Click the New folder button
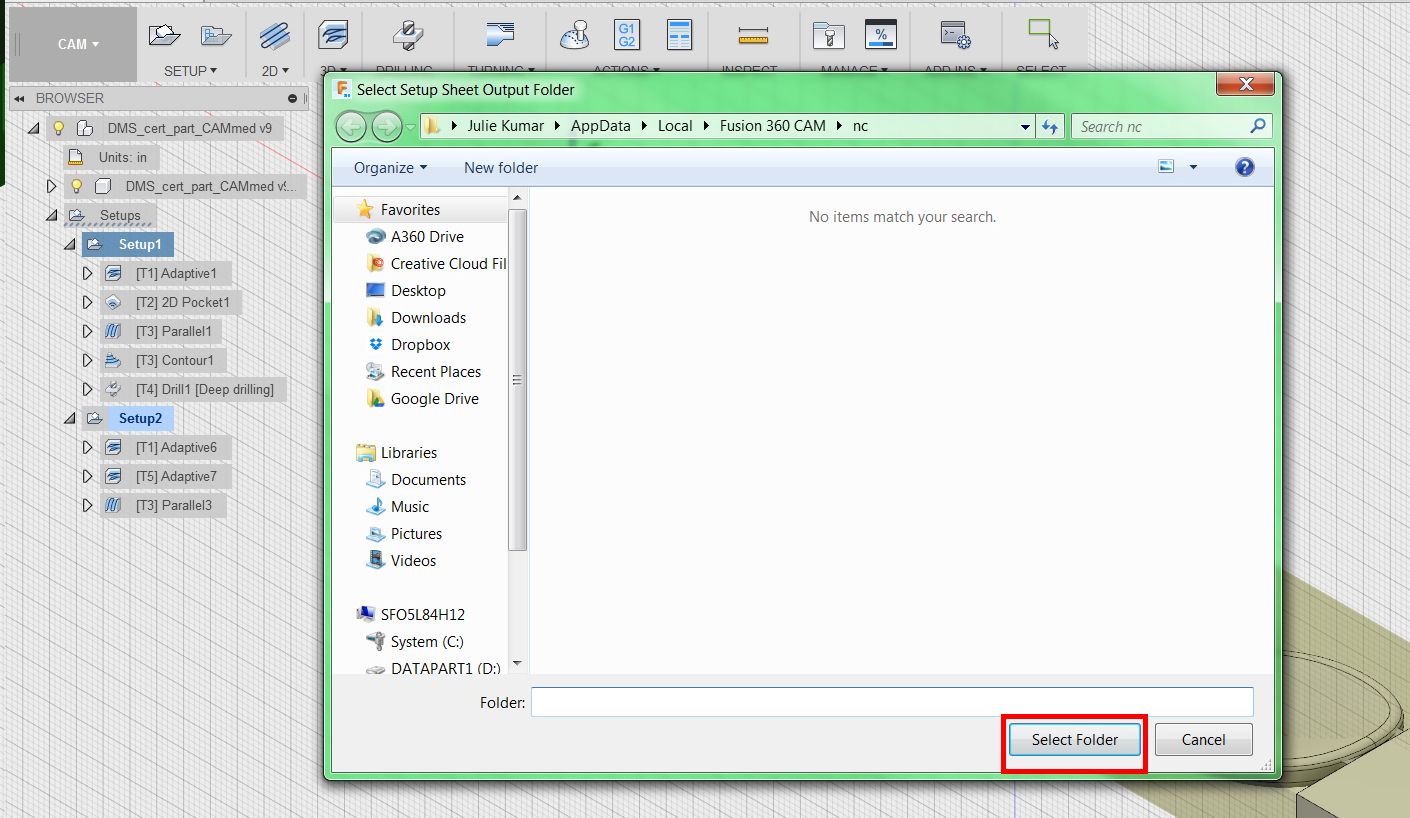This screenshot has height=818, width=1410. click(x=501, y=168)
